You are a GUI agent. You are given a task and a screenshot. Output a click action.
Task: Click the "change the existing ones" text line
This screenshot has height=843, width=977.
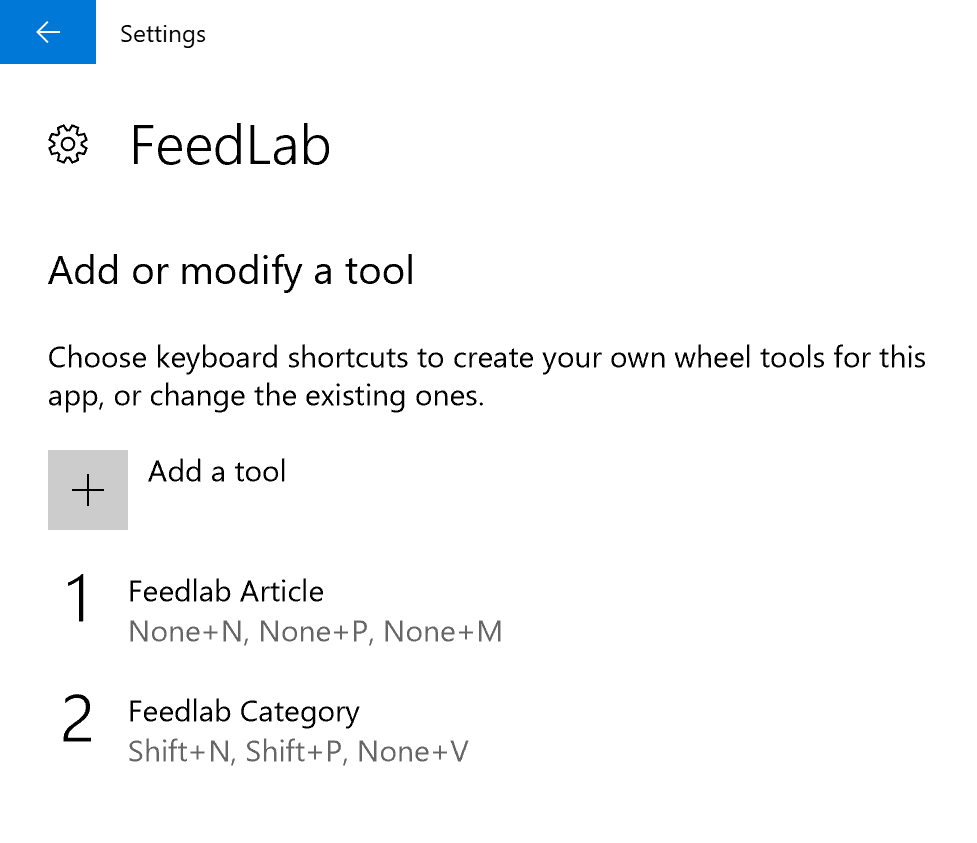click(266, 396)
